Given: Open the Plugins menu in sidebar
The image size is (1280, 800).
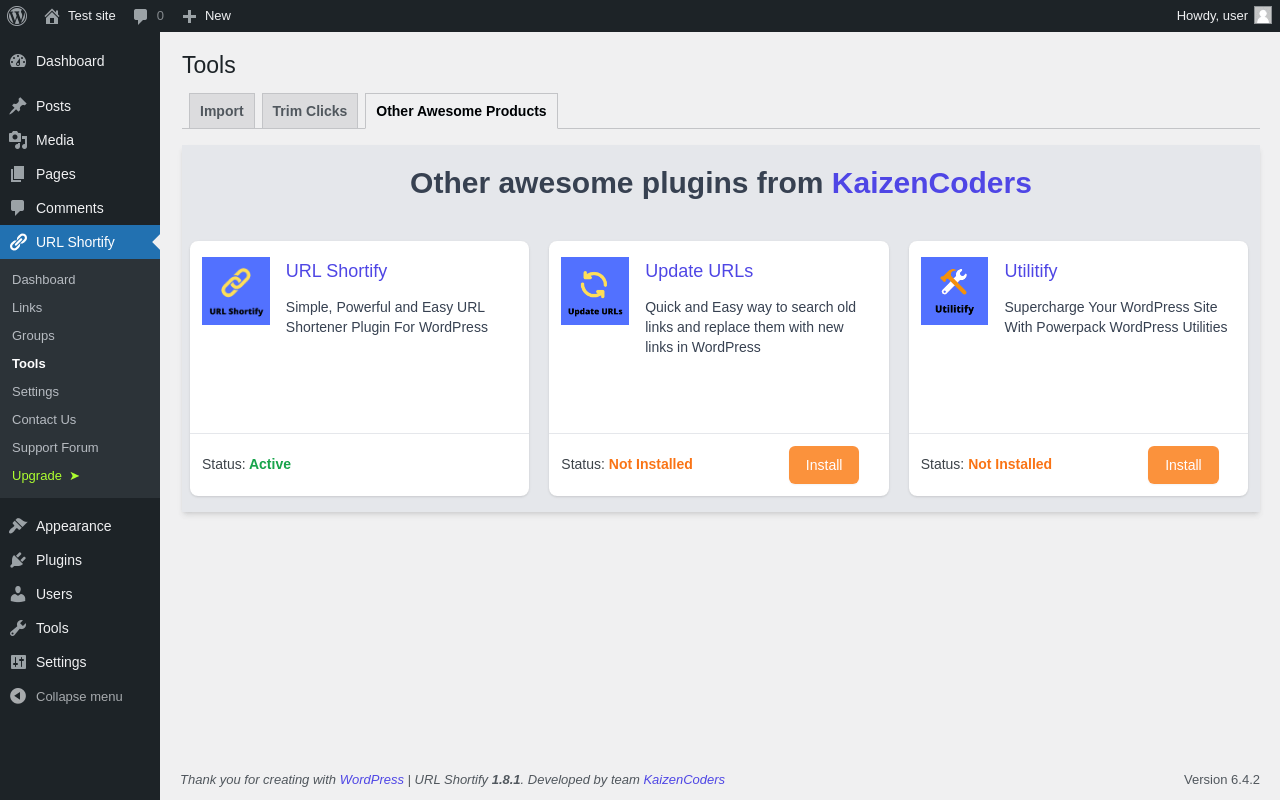Looking at the screenshot, I should [x=59, y=560].
